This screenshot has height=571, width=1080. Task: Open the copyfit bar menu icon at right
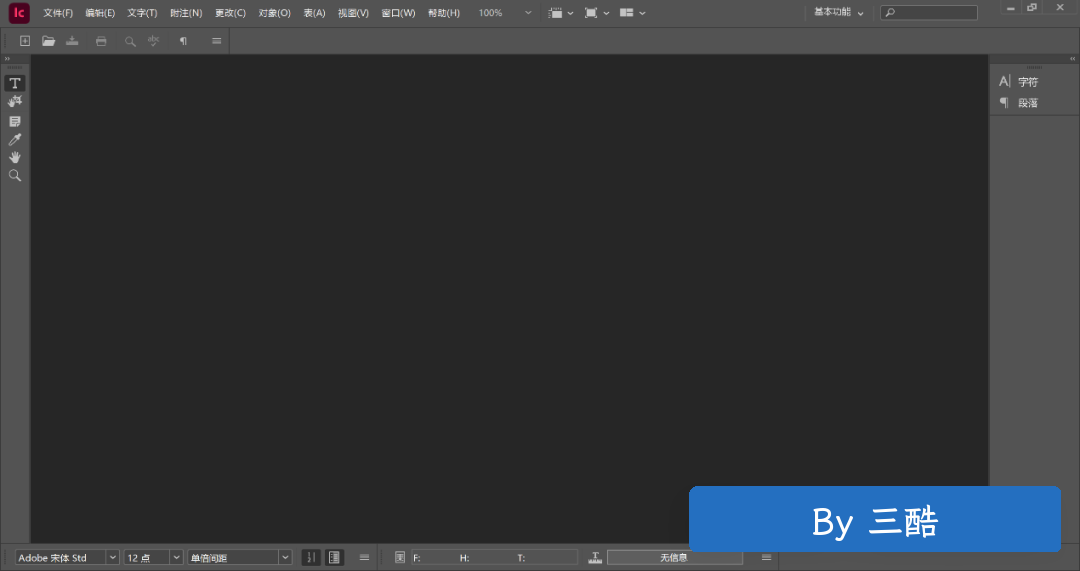tap(766, 557)
